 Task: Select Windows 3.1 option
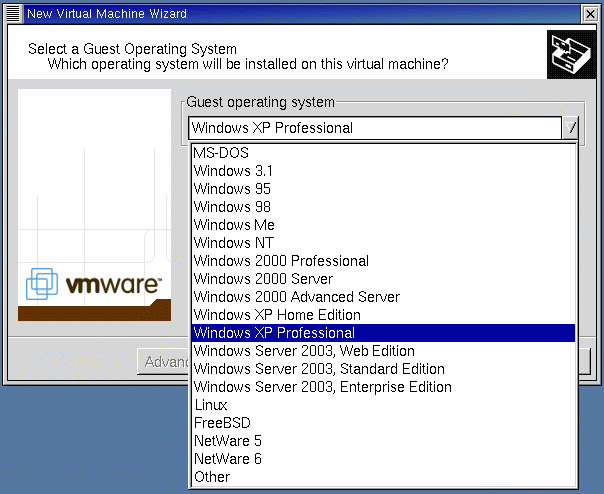click(x=383, y=171)
